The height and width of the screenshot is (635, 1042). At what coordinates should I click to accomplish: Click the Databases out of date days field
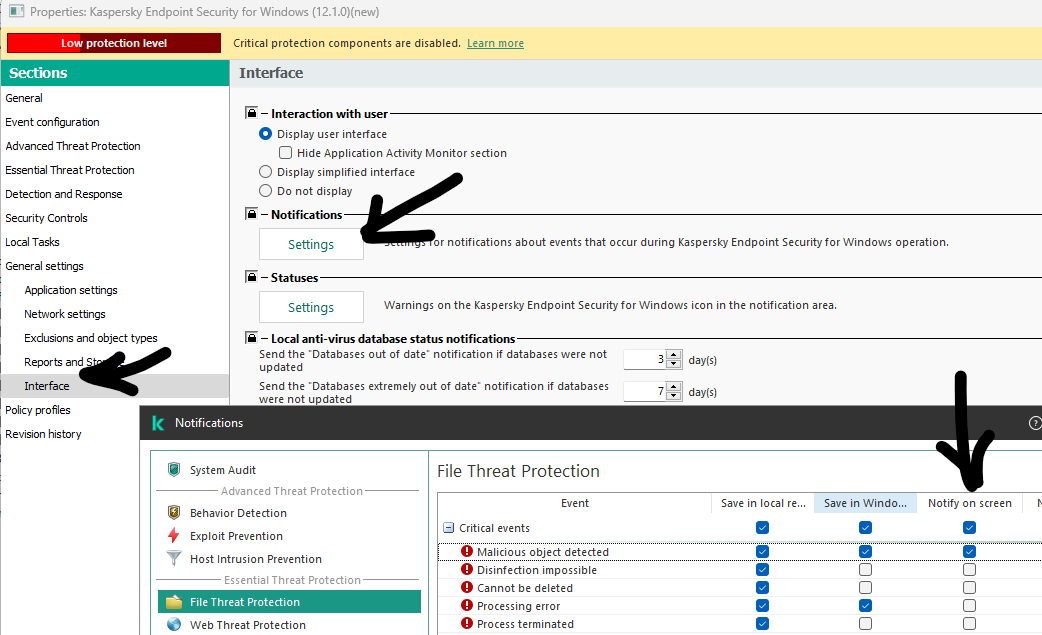(645, 360)
